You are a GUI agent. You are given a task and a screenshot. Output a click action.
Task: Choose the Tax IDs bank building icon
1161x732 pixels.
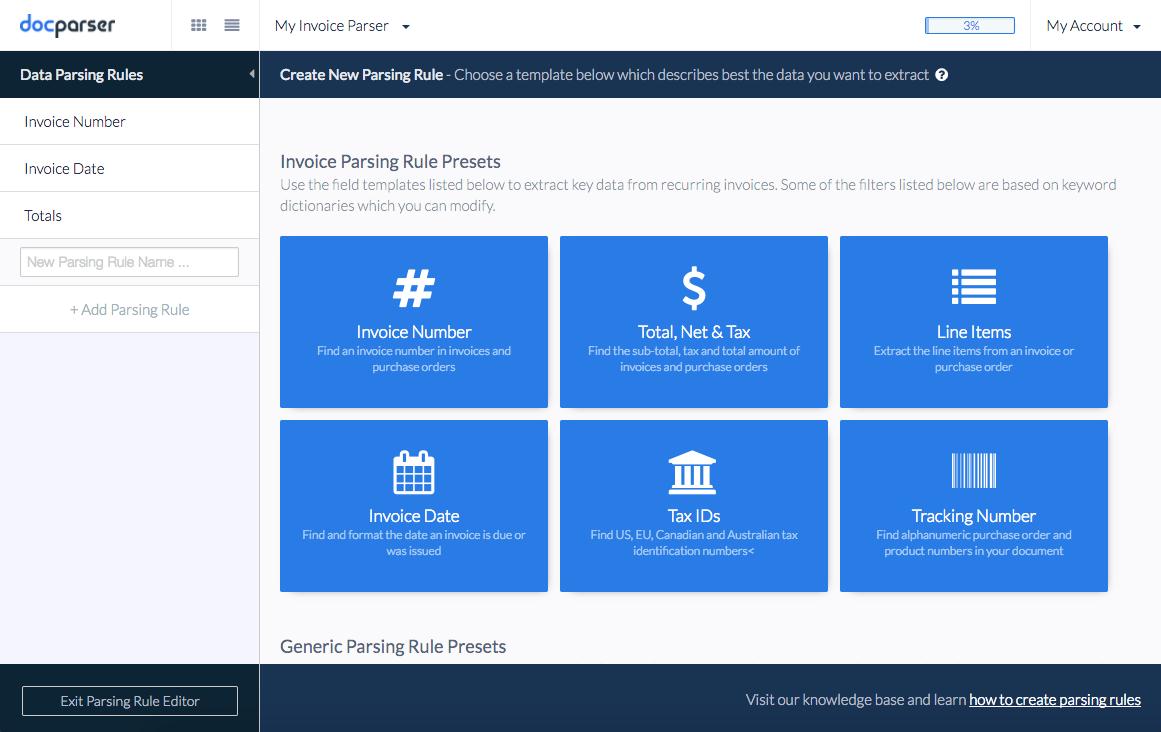pos(693,472)
